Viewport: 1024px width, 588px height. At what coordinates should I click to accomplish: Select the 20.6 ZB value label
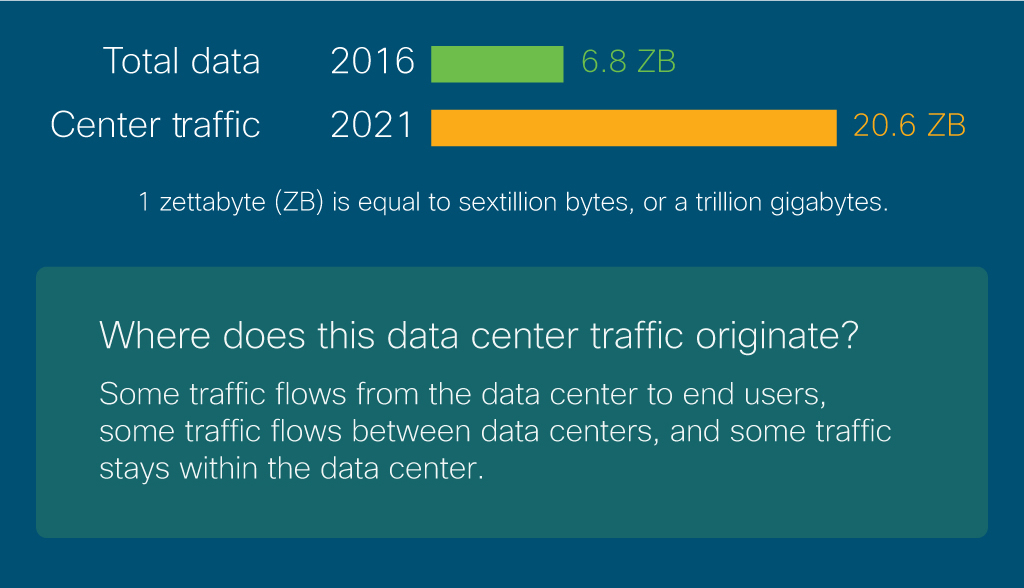(x=908, y=125)
